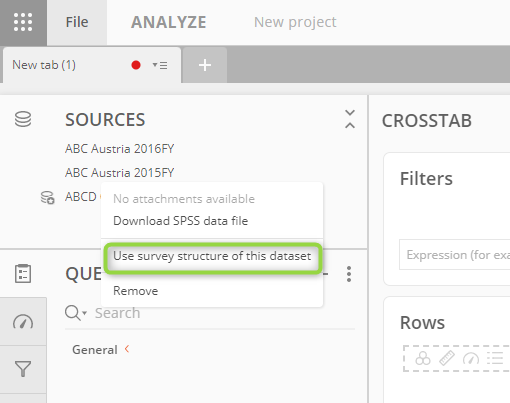Click the Sources database stack icon
The height and width of the screenshot is (403, 510).
pyautogui.click(x=23, y=119)
